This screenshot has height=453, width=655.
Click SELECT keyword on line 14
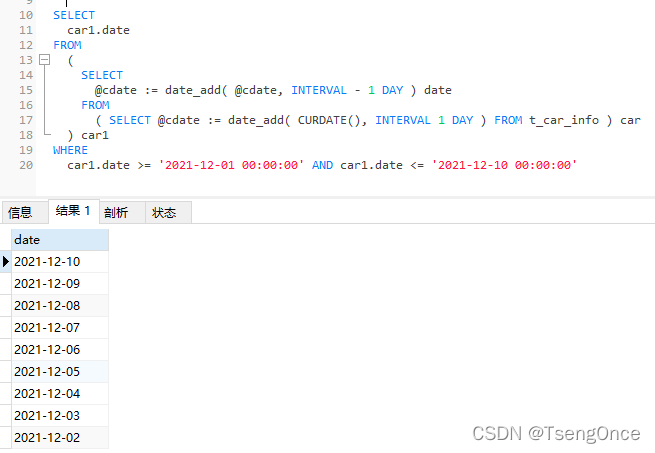(102, 75)
